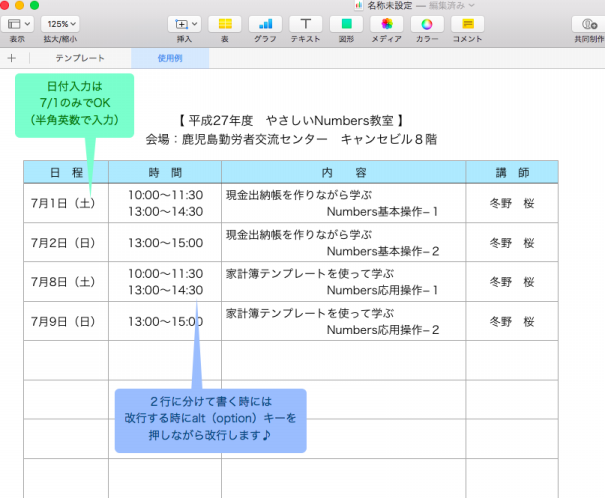605x498 pixels.
Task: Insert a shape via 図形 icon
Action: point(346,24)
